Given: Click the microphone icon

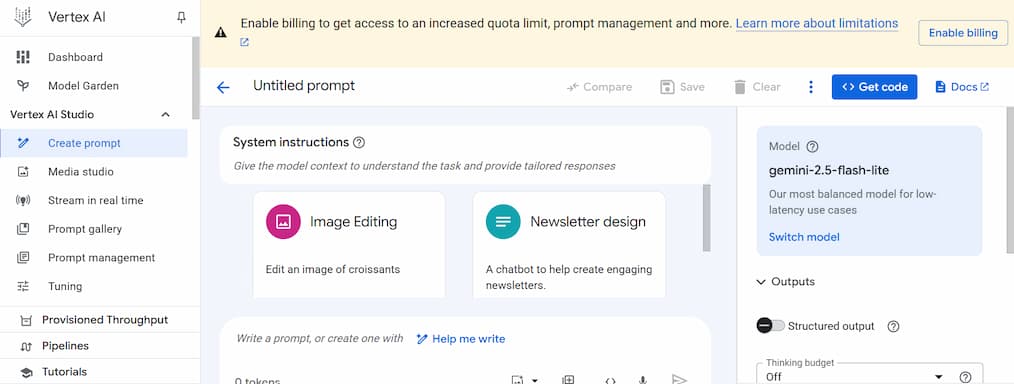Looking at the screenshot, I should 643,380.
